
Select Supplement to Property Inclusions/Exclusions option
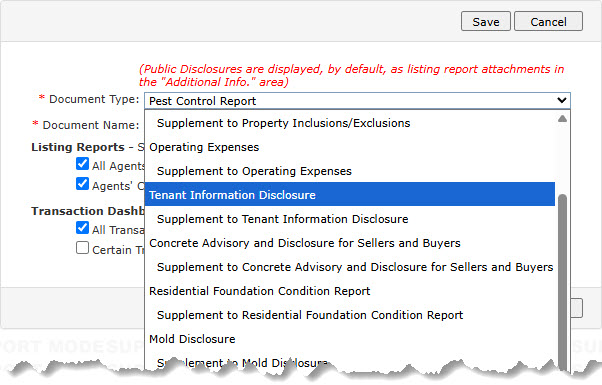point(350,123)
